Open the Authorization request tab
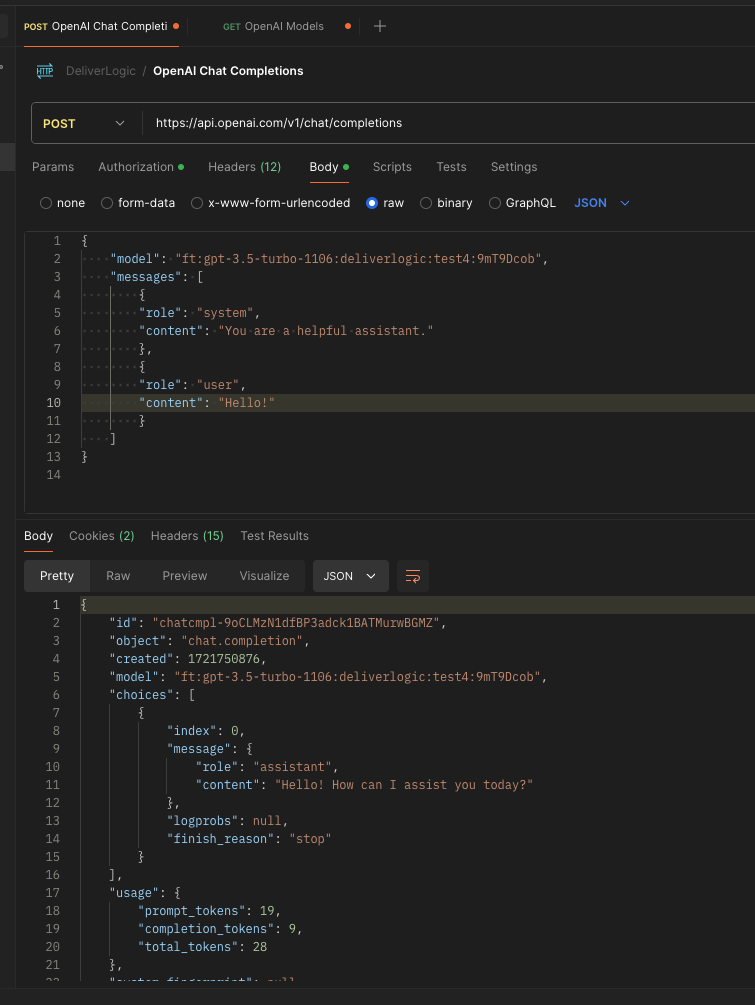 pos(136,167)
